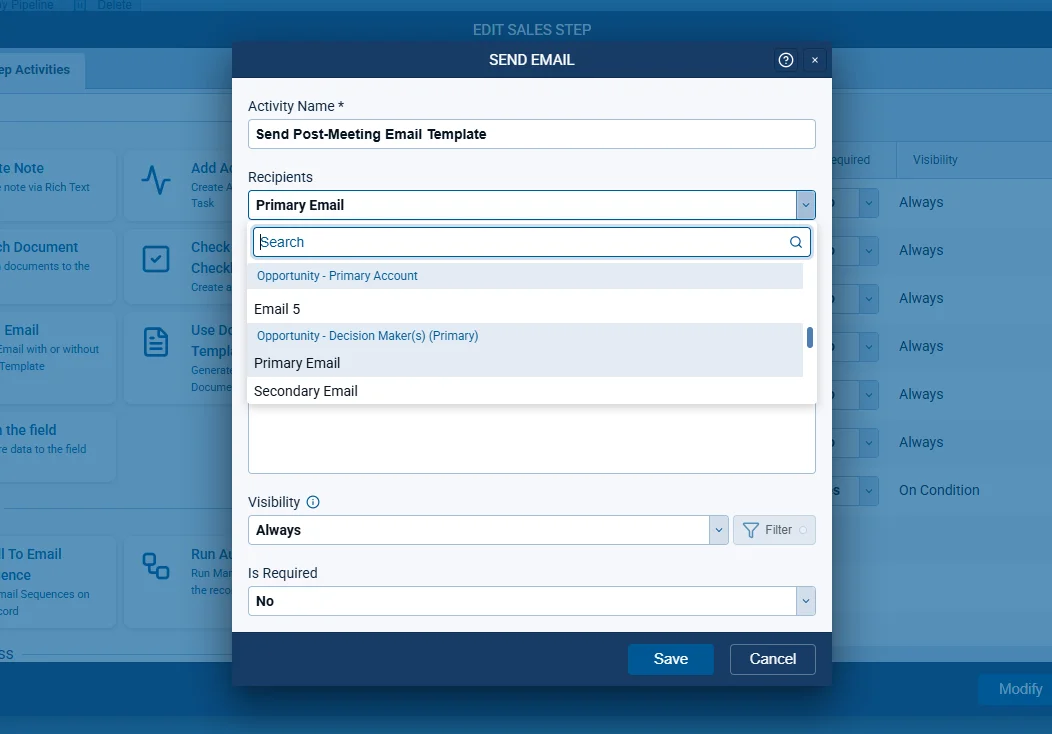This screenshot has width=1052, height=734.
Task: Open the Email activity card in background
Action: (57, 358)
